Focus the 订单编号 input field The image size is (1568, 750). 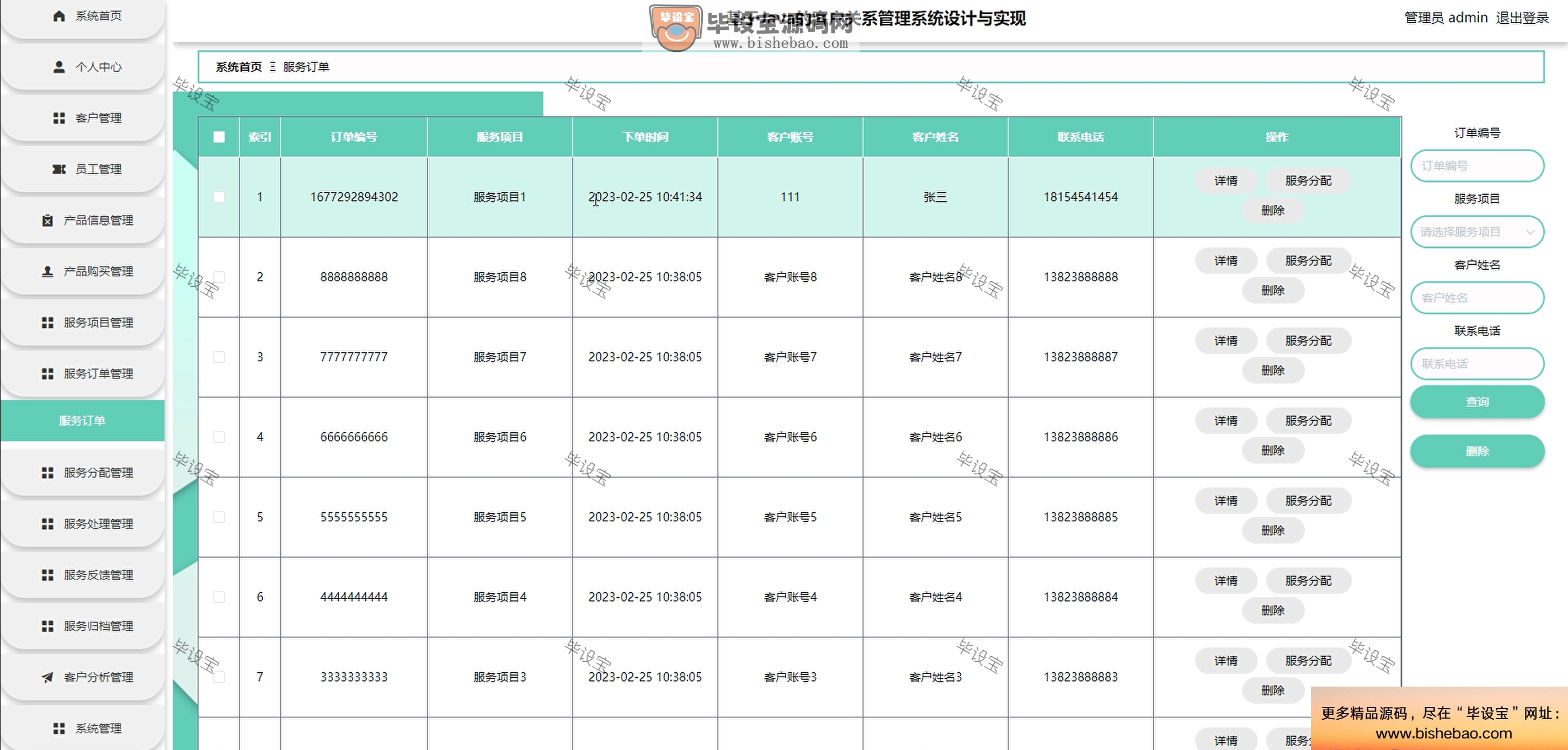[1478, 165]
